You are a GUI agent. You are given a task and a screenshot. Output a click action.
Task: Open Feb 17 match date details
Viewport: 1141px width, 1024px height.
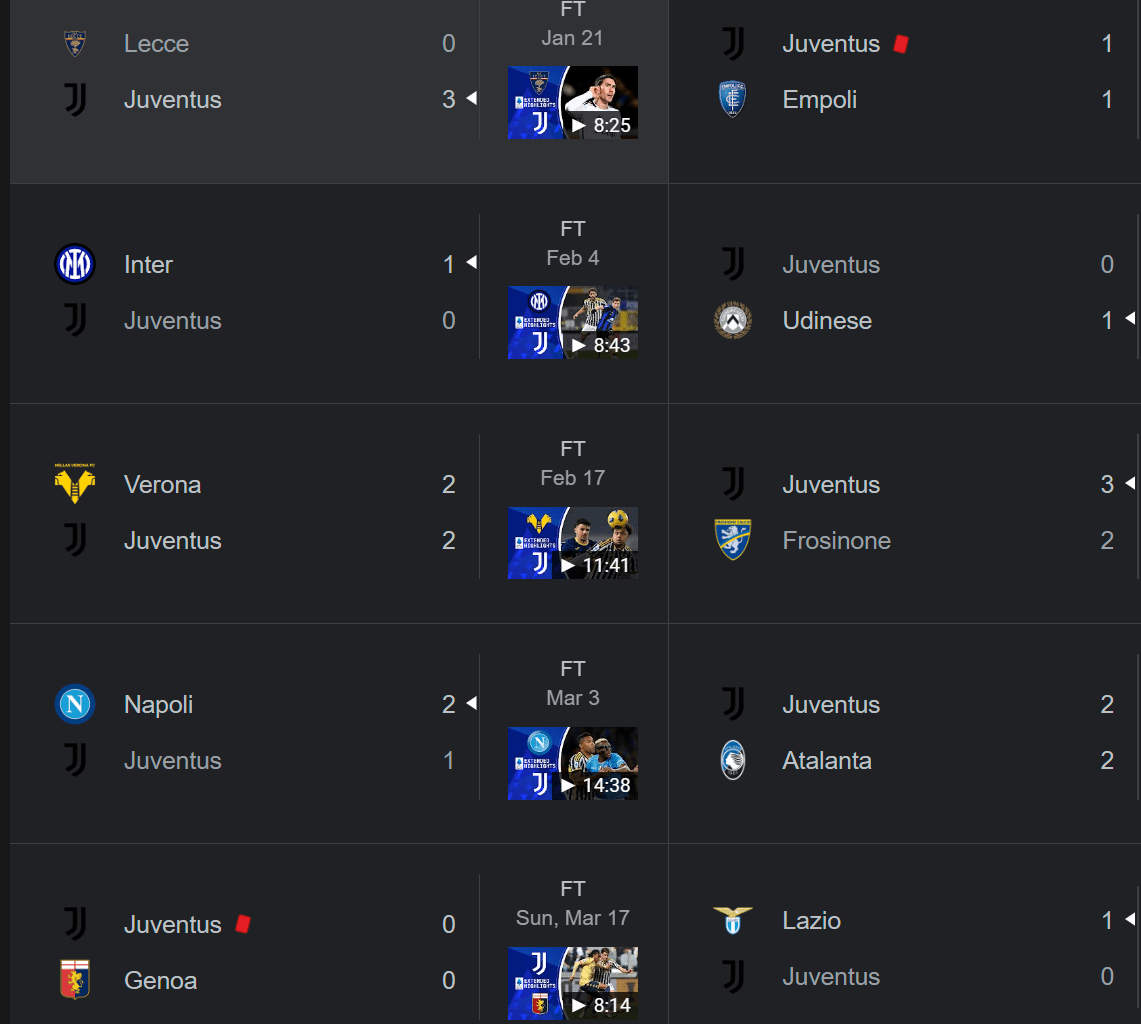pos(573,477)
